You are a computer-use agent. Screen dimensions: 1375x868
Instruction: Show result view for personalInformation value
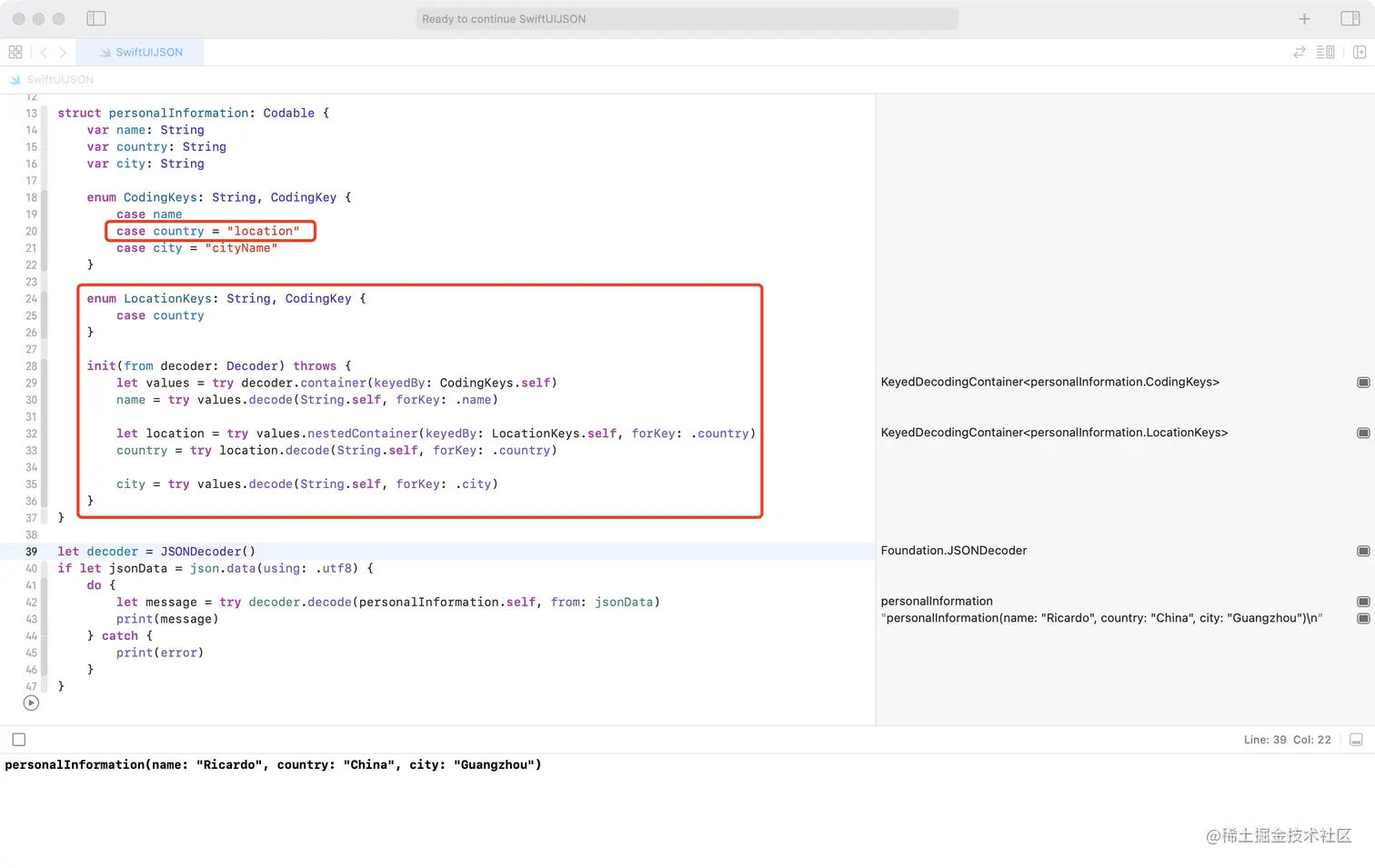(1363, 601)
